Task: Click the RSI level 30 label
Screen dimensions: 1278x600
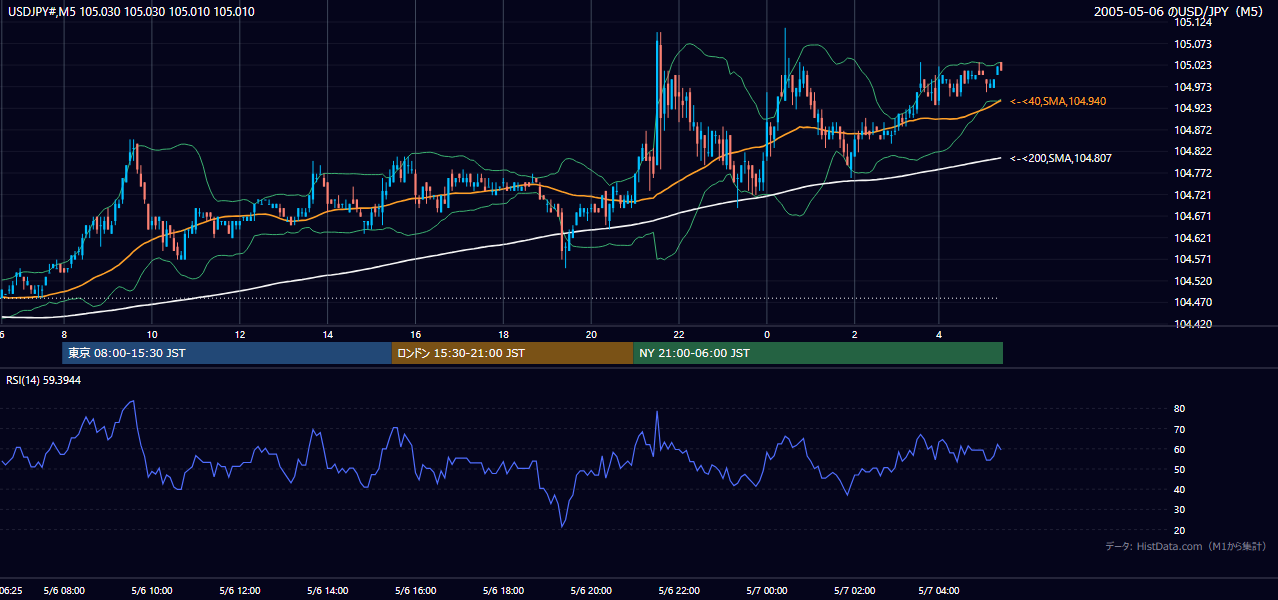Action: point(1180,510)
